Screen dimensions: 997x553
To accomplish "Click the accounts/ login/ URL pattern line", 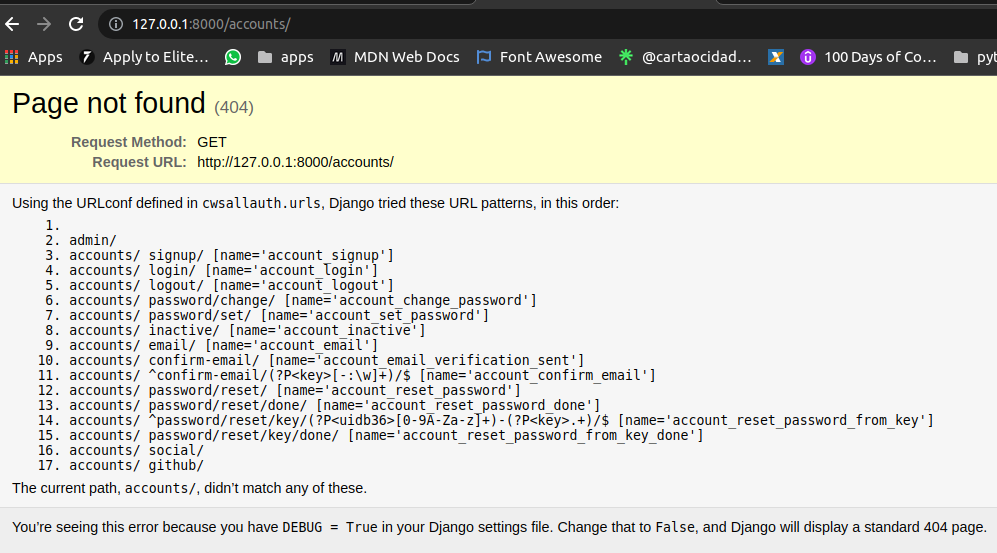I will [224, 270].
